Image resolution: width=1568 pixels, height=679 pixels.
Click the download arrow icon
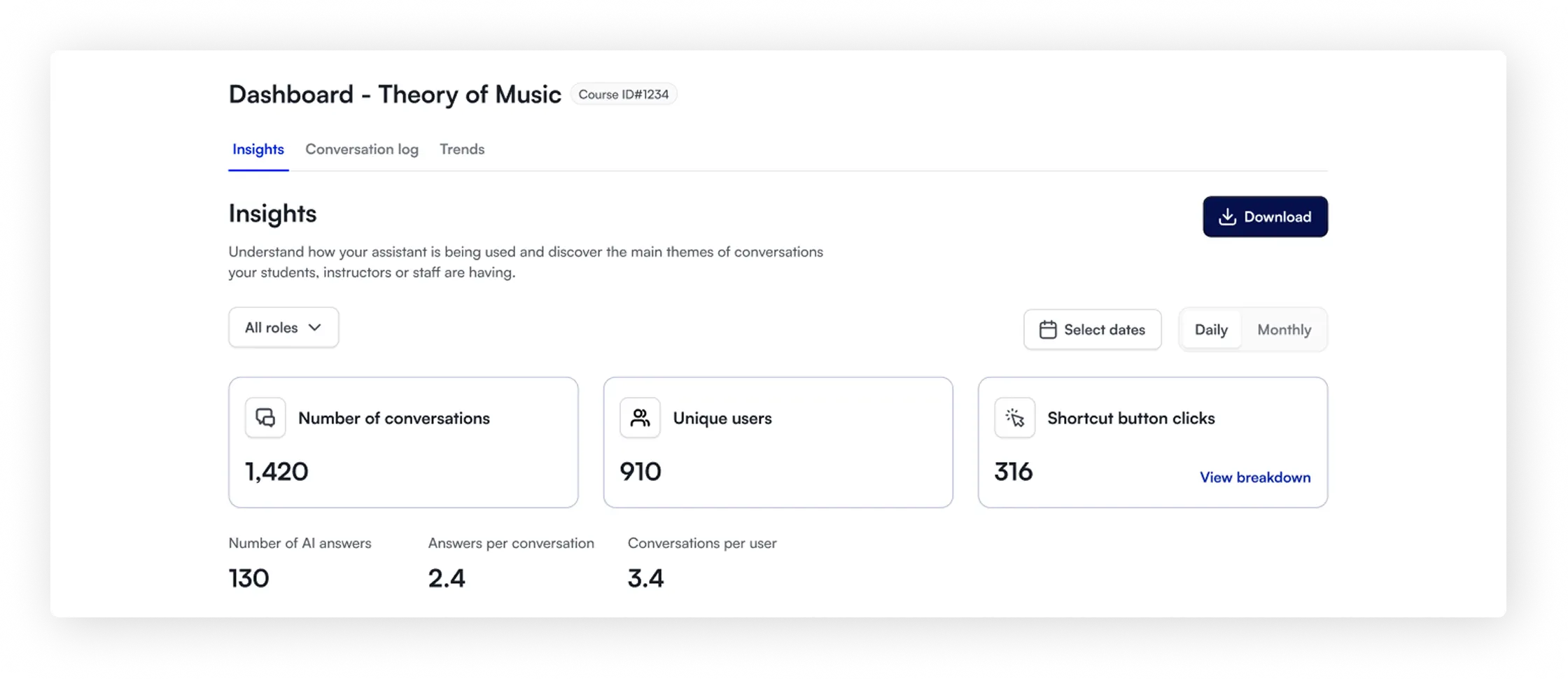pos(1227,217)
